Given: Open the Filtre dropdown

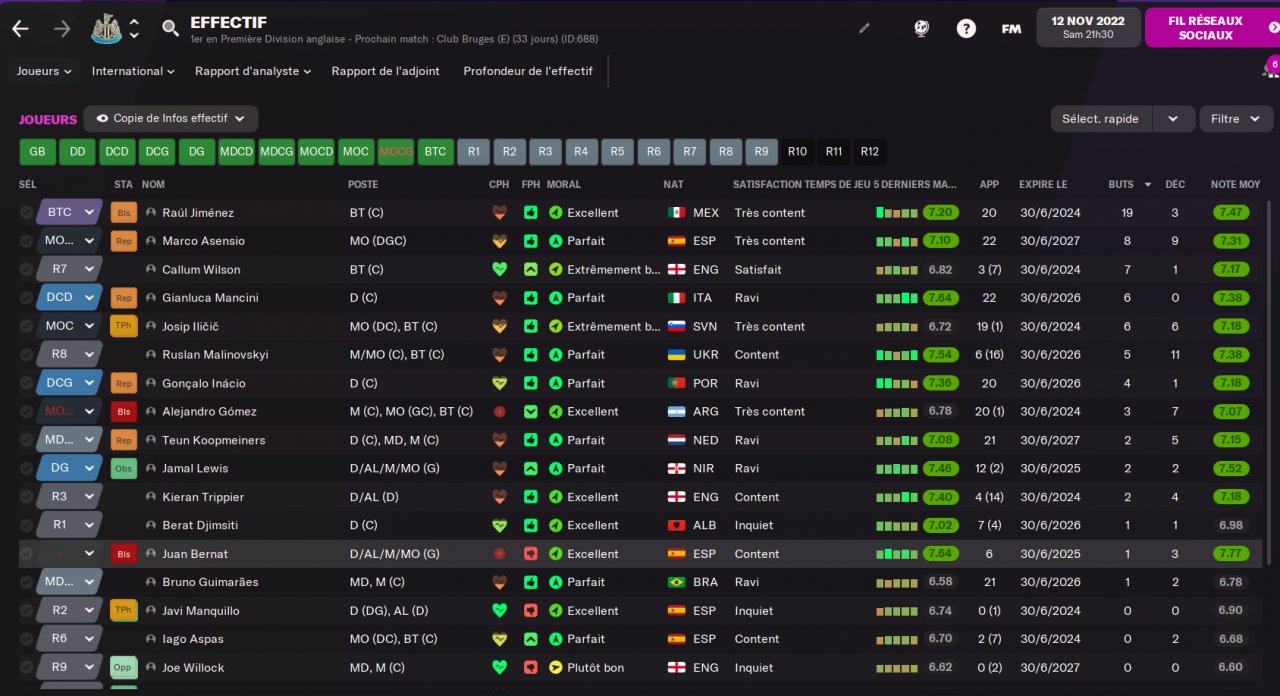Looking at the screenshot, I should 1236,118.
